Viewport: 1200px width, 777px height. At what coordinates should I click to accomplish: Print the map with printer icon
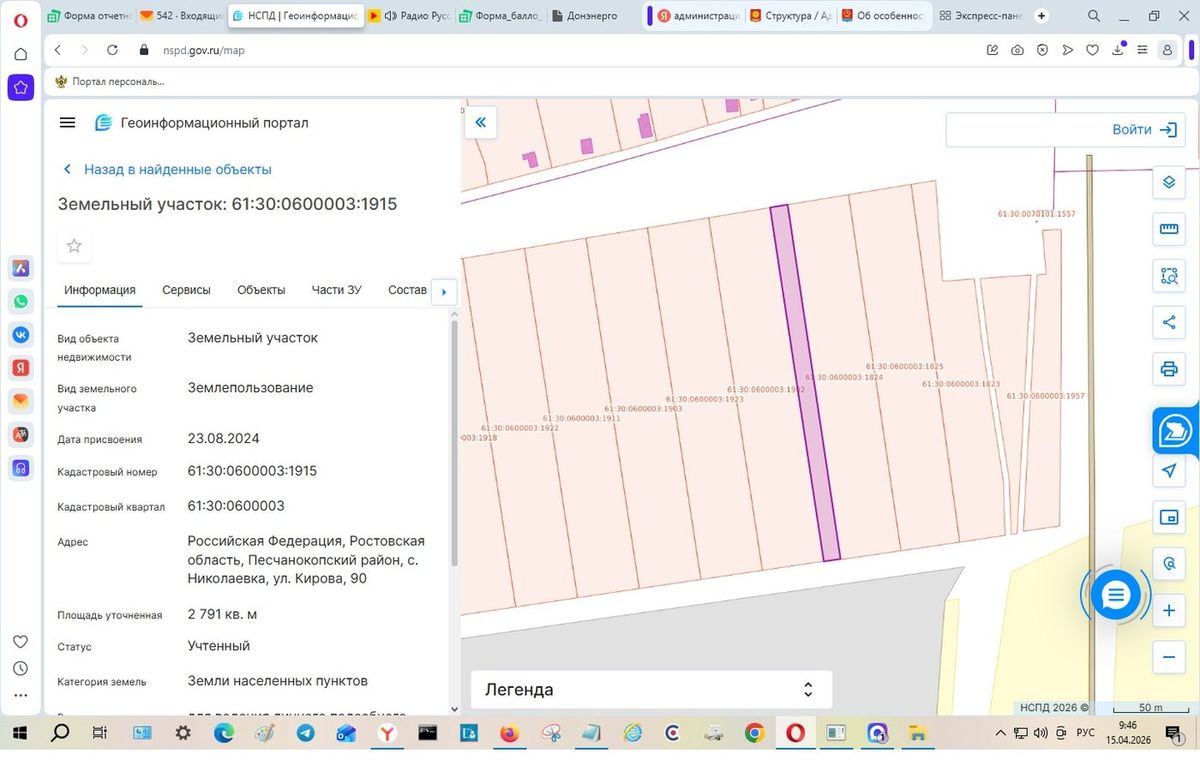tap(1168, 369)
